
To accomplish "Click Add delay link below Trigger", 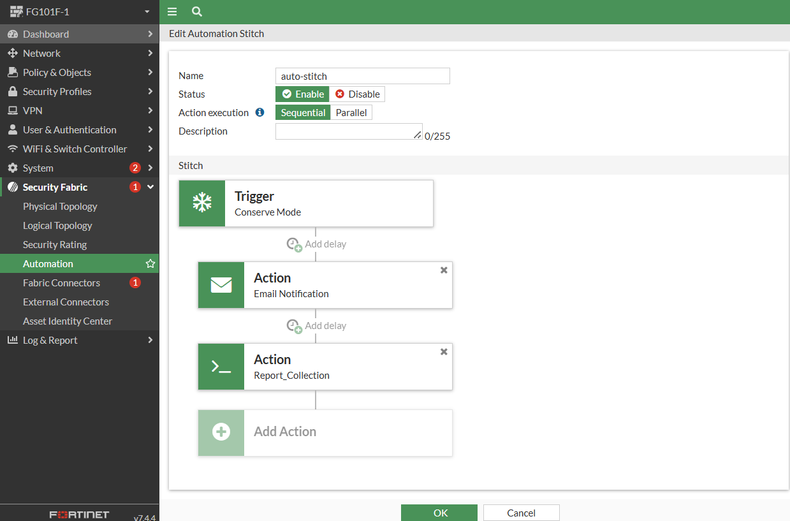I will (325, 244).
